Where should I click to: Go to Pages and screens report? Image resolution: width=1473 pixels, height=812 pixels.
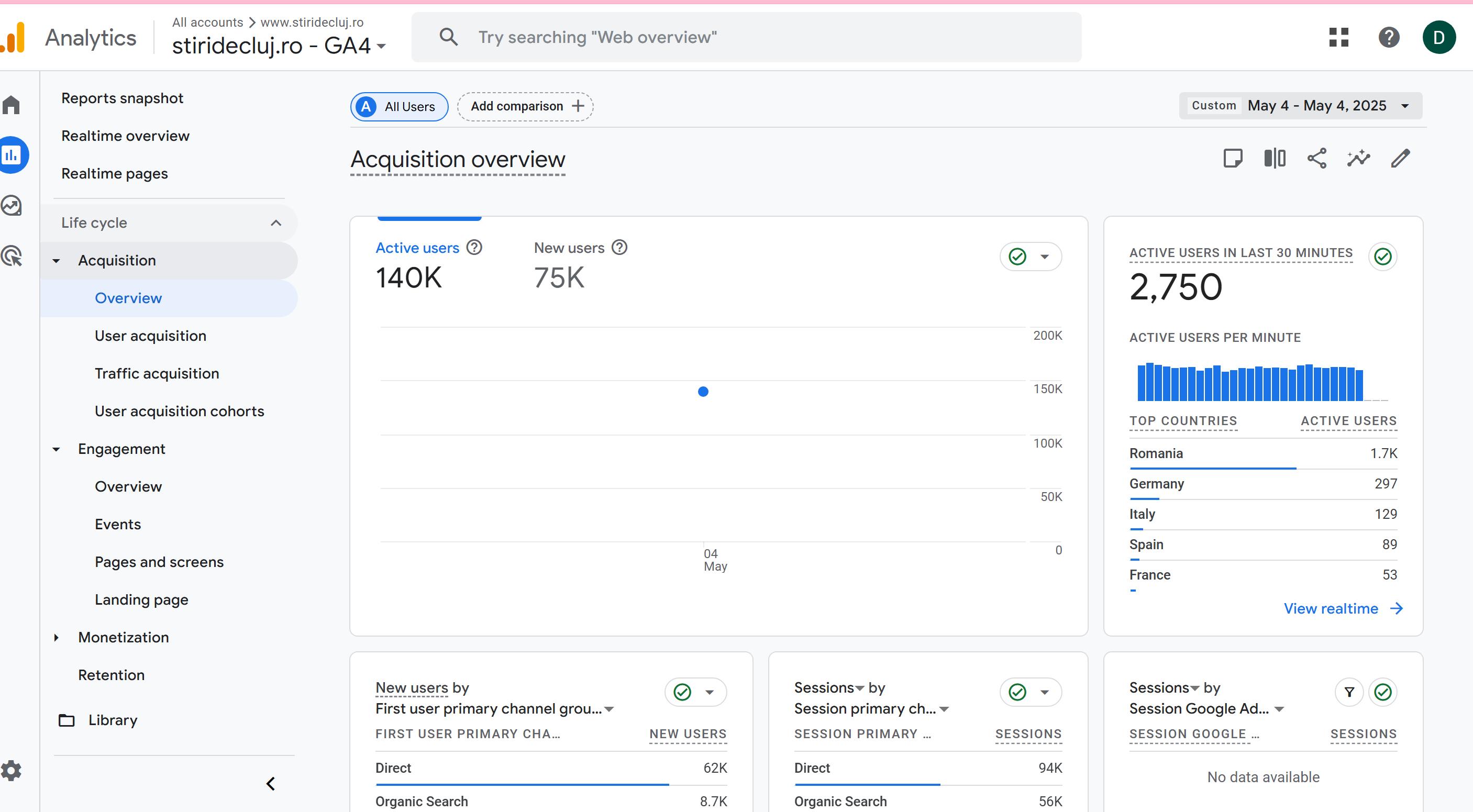coord(159,562)
